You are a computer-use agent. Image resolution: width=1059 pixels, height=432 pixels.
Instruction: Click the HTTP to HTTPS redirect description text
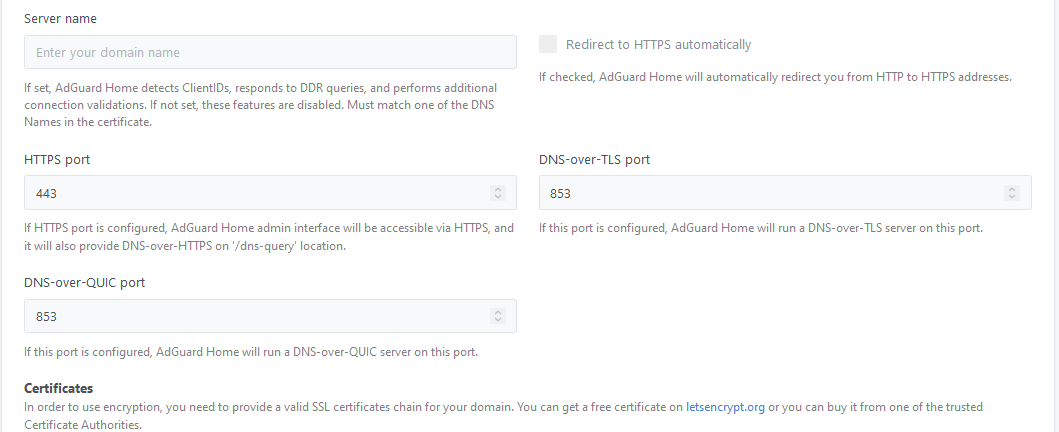[x=775, y=77]
